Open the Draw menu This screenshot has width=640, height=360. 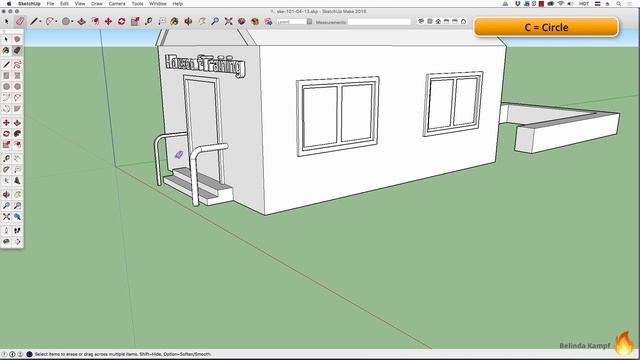[97, 4]
